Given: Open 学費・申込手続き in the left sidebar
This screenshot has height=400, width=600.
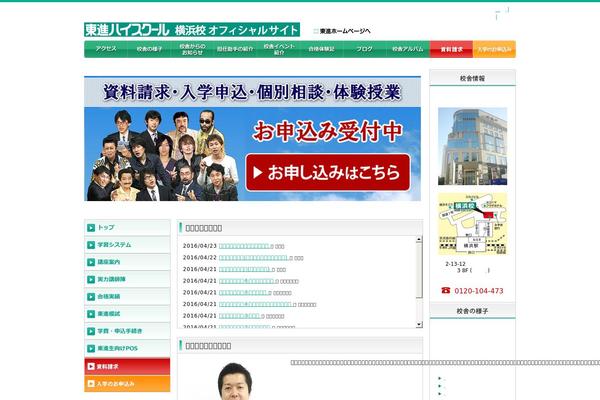Looking at the screenshot, I should tap(127, 331).
